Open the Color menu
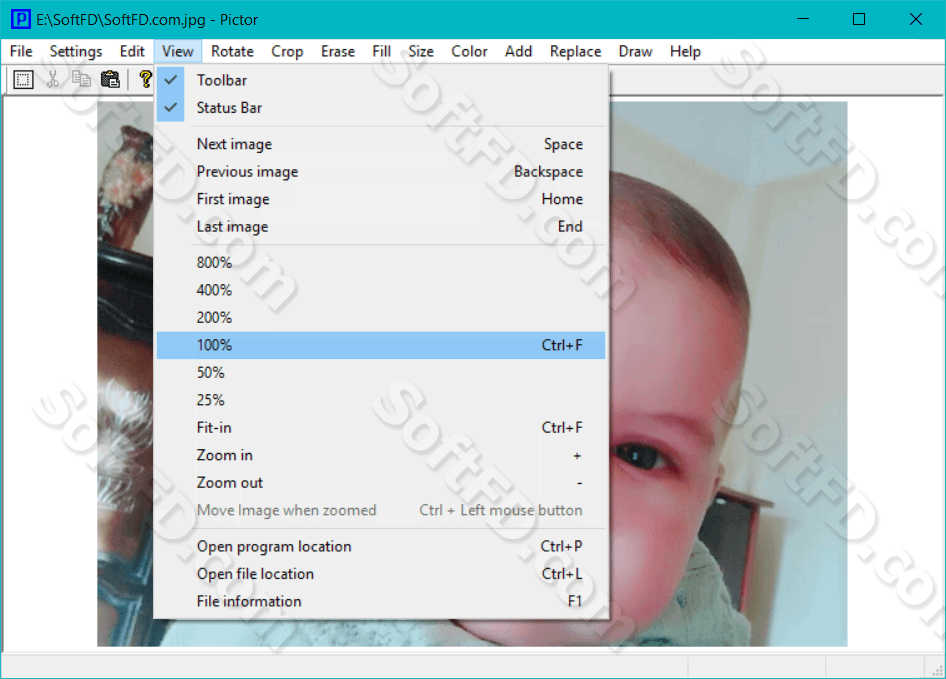The height and width of the screenshot is (679, 946). point(469,51)
